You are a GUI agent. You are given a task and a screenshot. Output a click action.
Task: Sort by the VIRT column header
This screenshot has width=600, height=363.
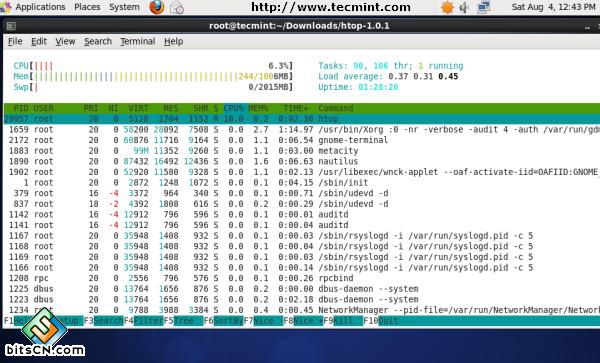(138, 108)
